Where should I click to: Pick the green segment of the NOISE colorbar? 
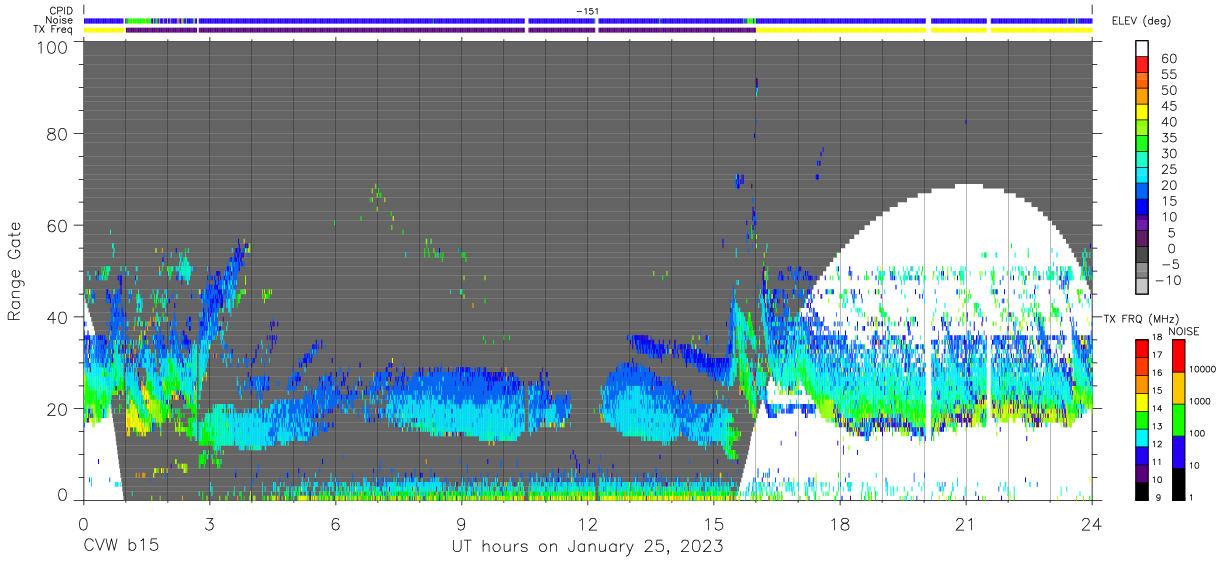point(1178,419)
